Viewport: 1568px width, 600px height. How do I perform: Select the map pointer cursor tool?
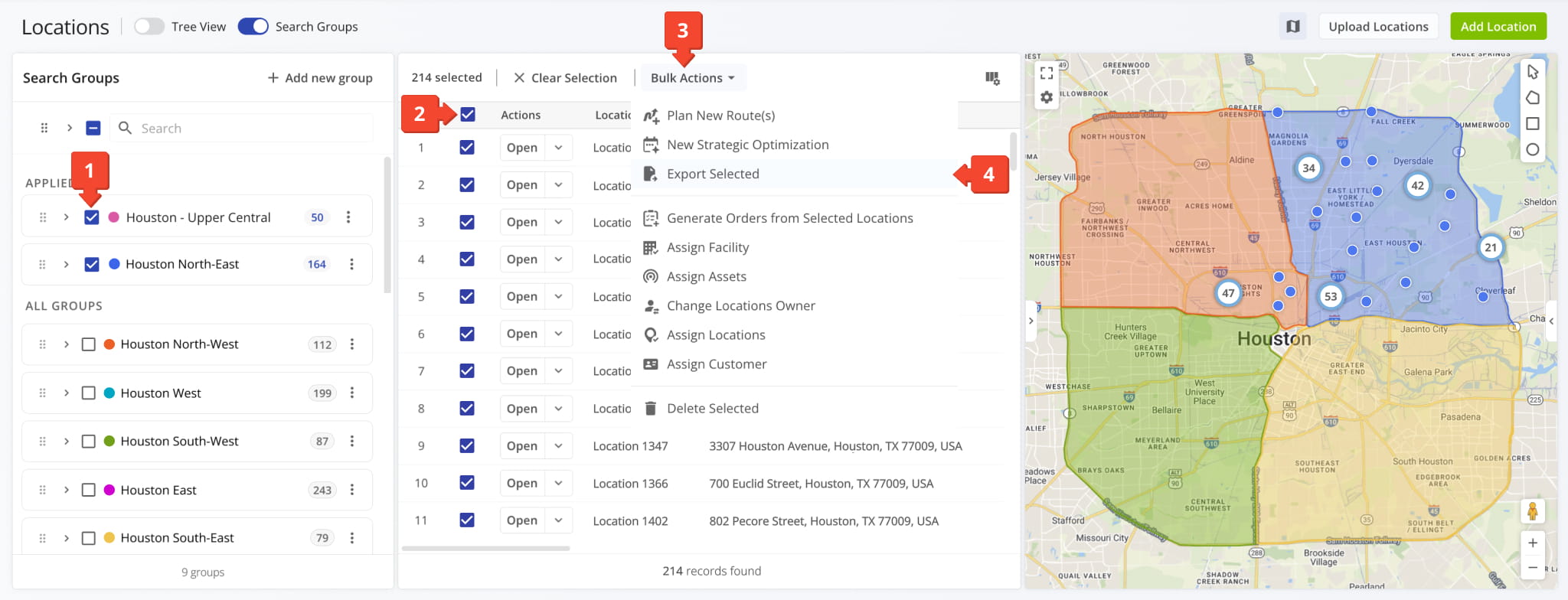coord(1533,72)
